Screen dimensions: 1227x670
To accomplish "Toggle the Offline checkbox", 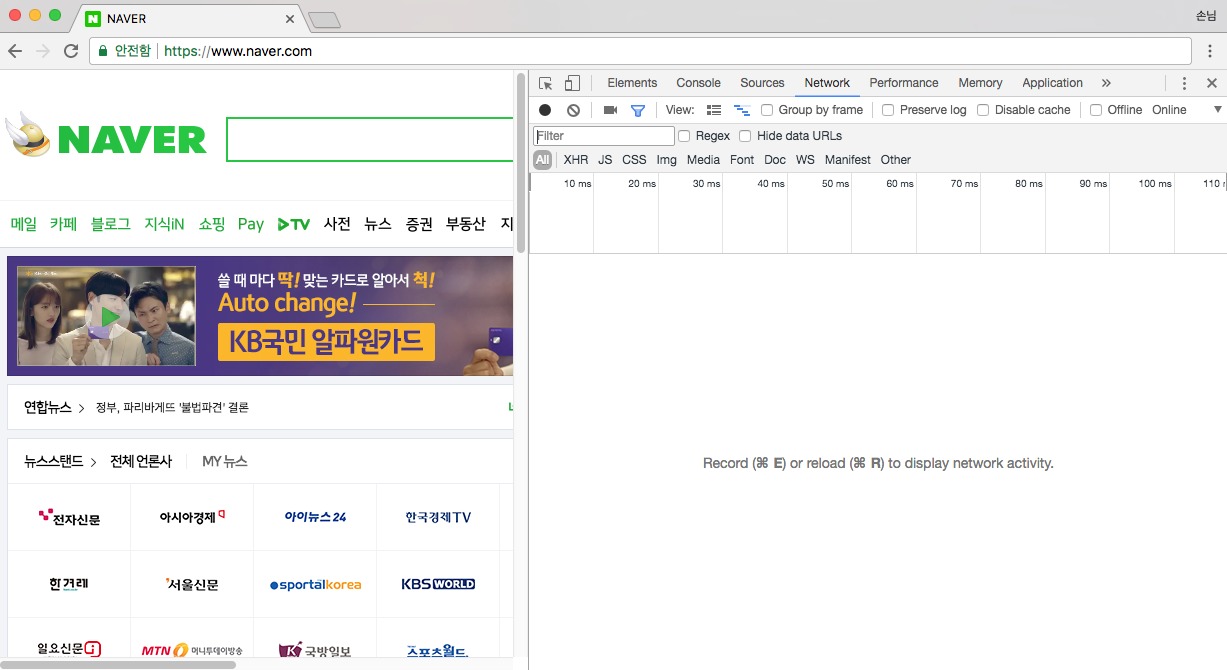I will coord(1096,110).
